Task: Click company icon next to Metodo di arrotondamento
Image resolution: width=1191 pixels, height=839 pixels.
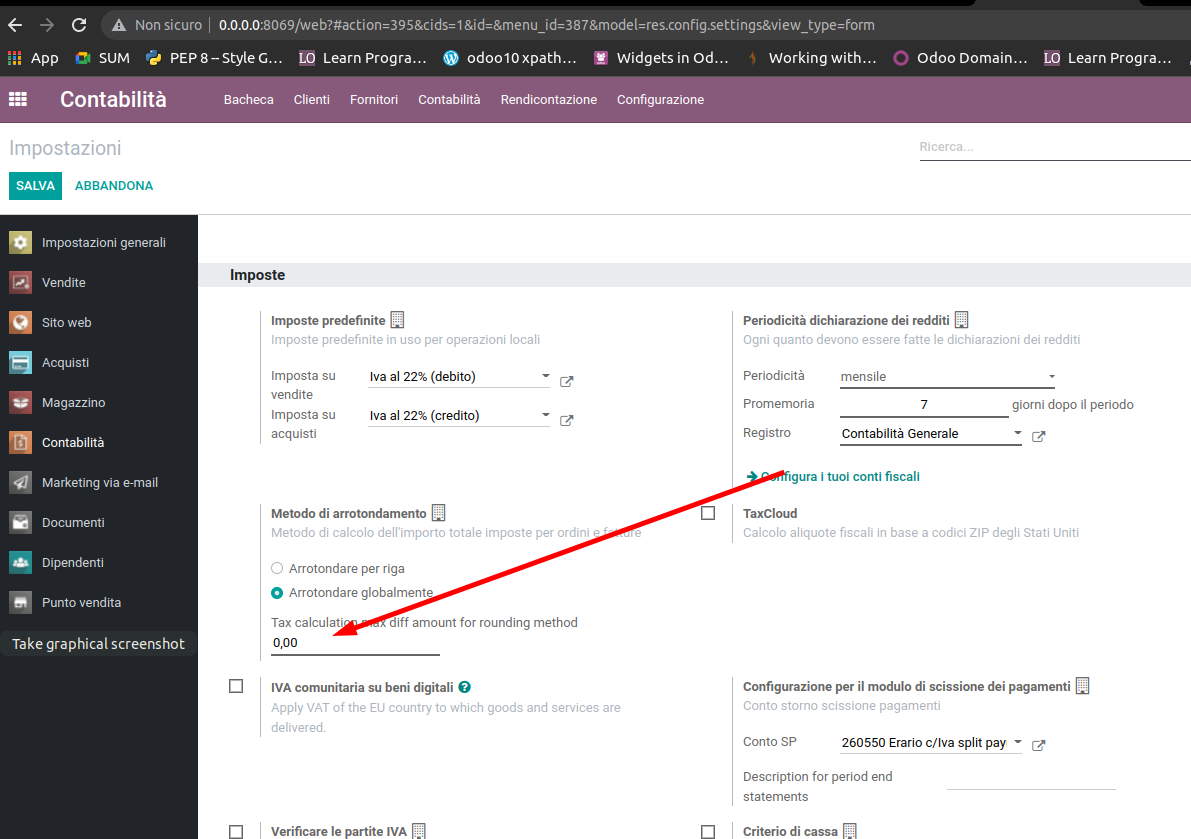Action: point(438,513)
